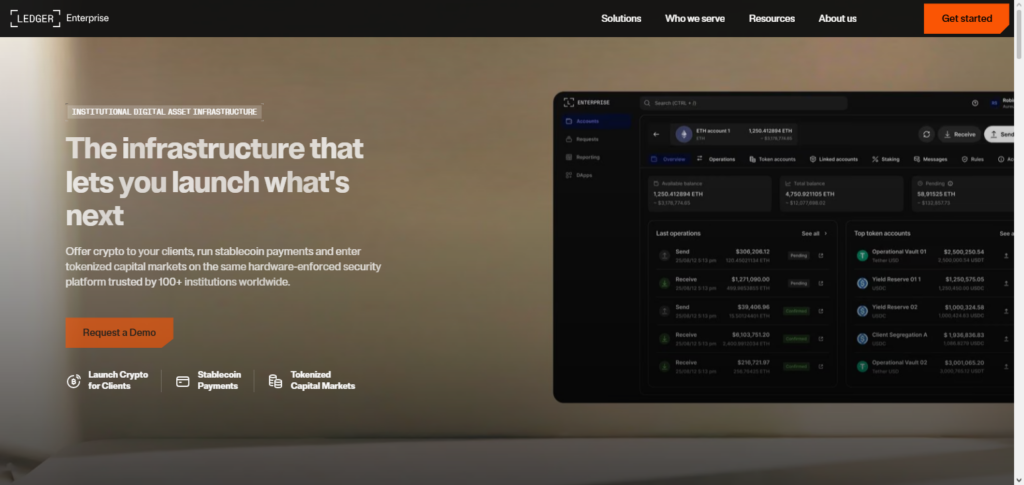Click the Available balance 1,250.412894 ETH card
Screen dimensions: 1024x485
(709, 193)
